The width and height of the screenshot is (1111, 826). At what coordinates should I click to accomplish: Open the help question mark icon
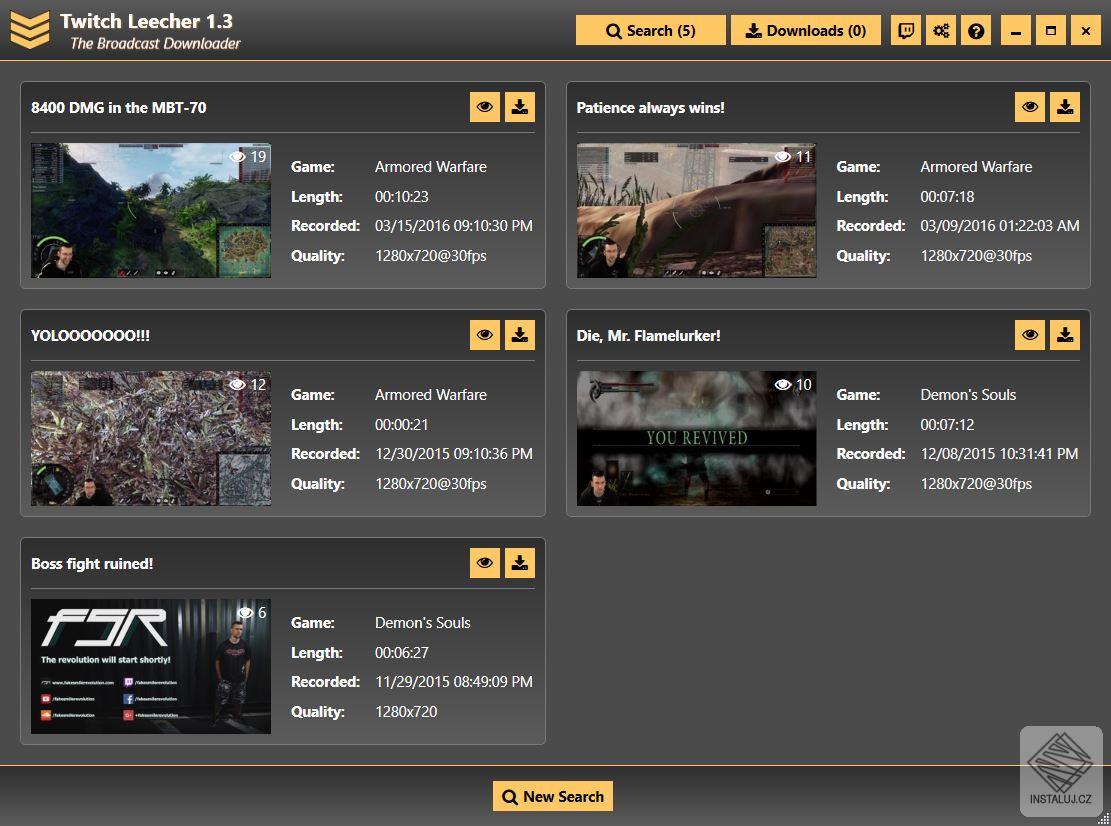click(976, 30)
